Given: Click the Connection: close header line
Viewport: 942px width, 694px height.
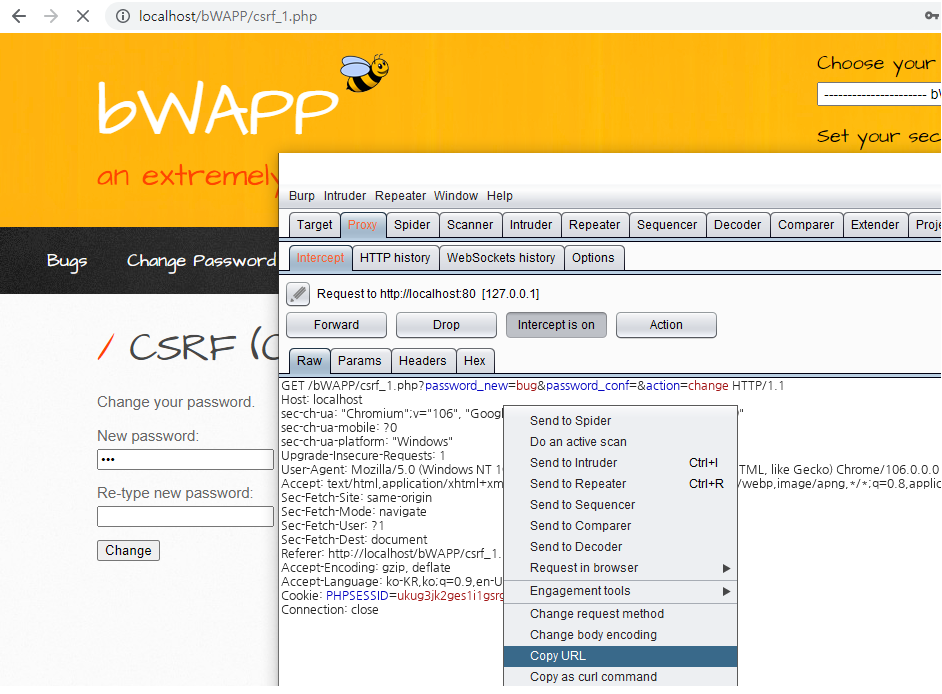Looking at the screenshot, I should tap(330, 610).
